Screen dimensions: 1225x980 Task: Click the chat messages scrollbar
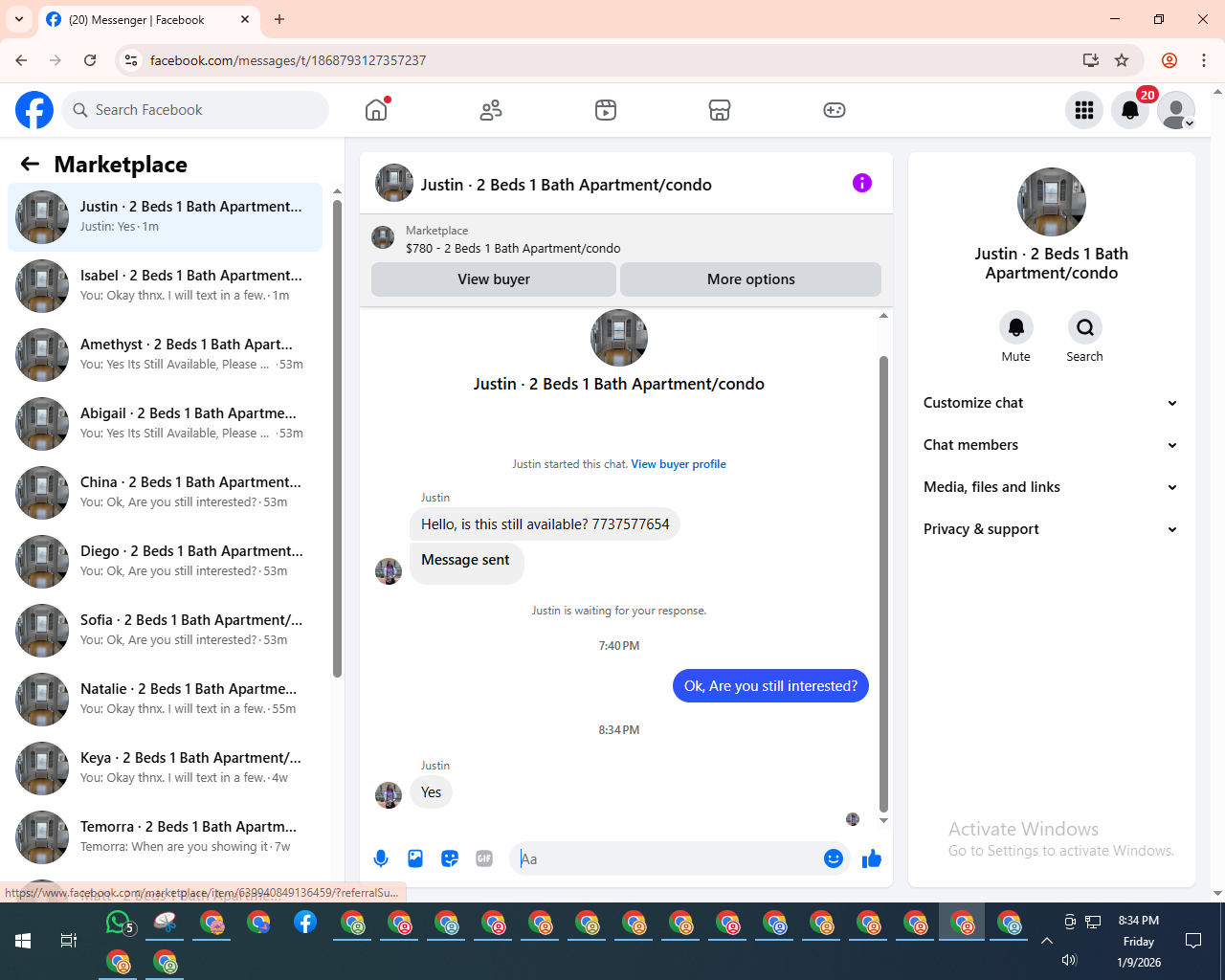coord(883,584)
